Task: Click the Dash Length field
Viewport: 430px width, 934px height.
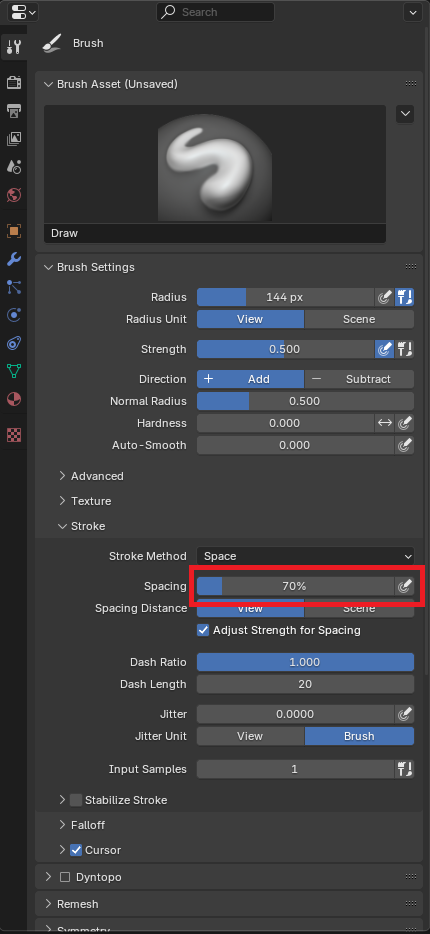Action: click(305, 684)
